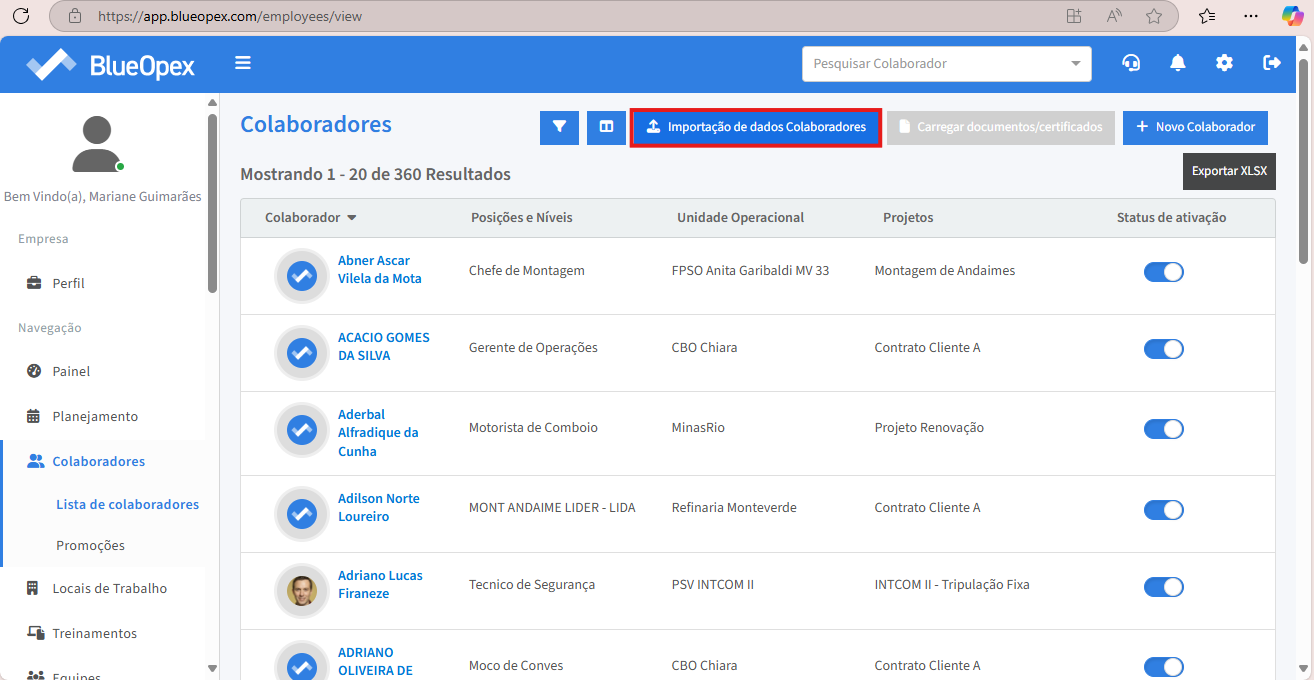Click INTCOM II - Tripulação Fixa cell
Image resolution: width=1314 pixels, height=680 pixels.
click(x=951, y=585)
